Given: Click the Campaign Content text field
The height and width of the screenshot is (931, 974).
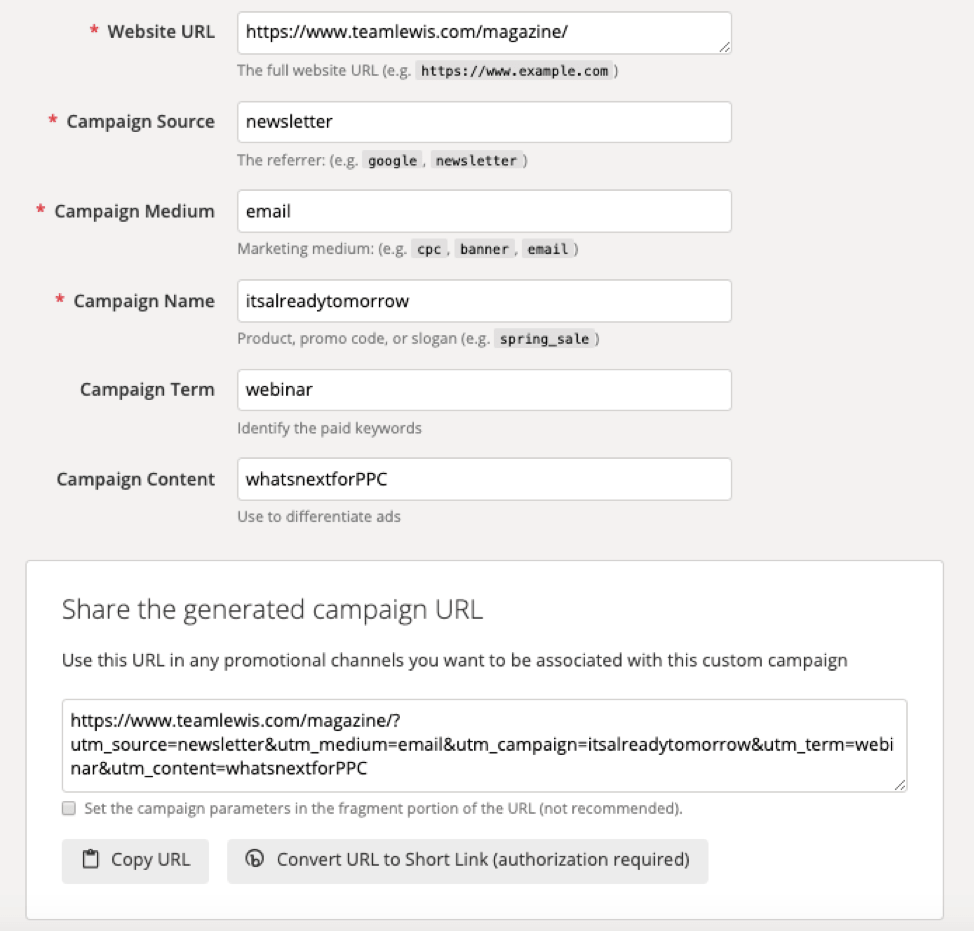Looking at the screenshot, I should click(x=484, y=479).
